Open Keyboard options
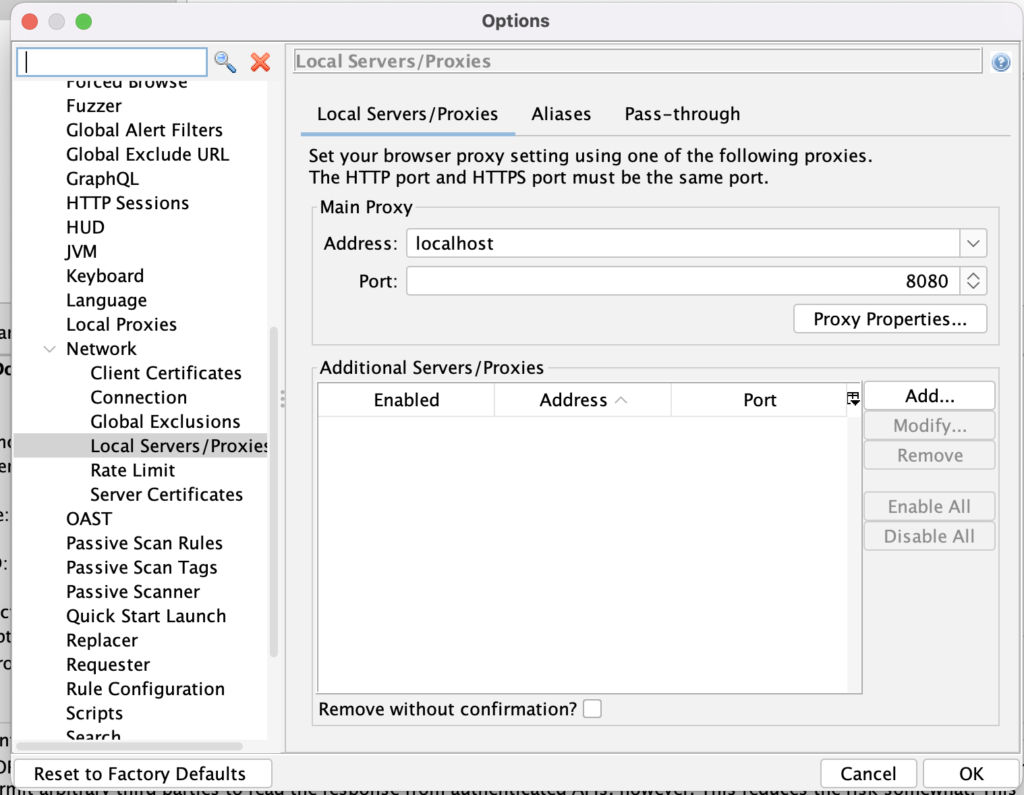The height and width of the screenshot is (795, 1024). 105,276
